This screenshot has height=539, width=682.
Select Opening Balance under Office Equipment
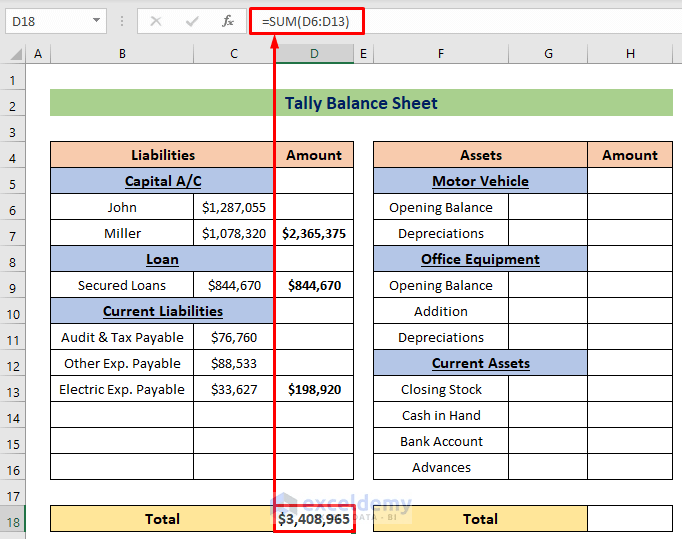coord(441,285)
